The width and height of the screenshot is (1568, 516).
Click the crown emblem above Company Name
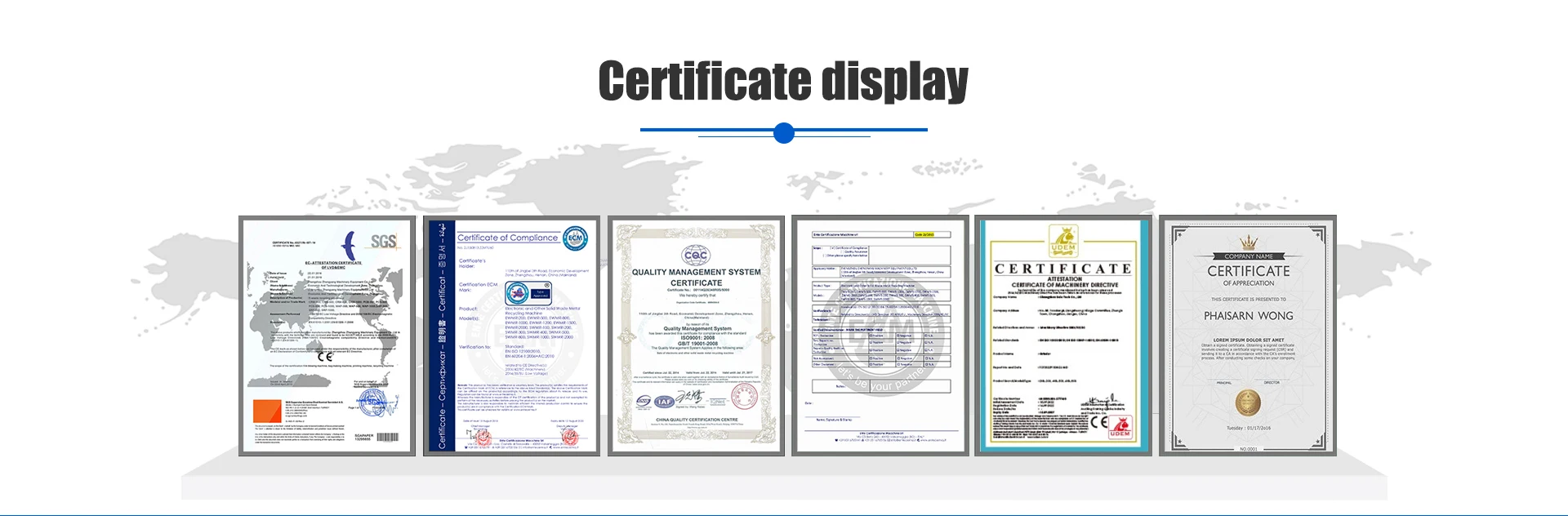[1248, 242]
